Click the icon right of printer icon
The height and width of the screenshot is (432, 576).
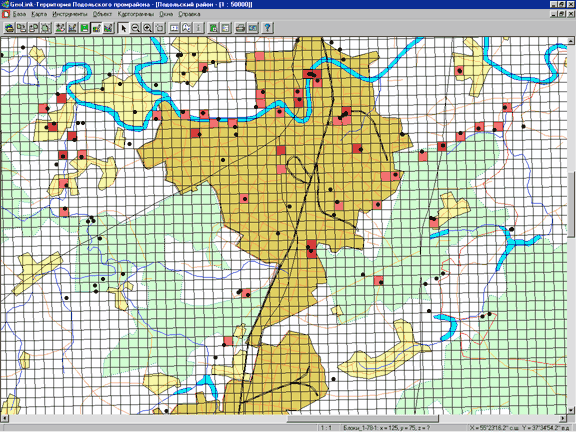253,28
